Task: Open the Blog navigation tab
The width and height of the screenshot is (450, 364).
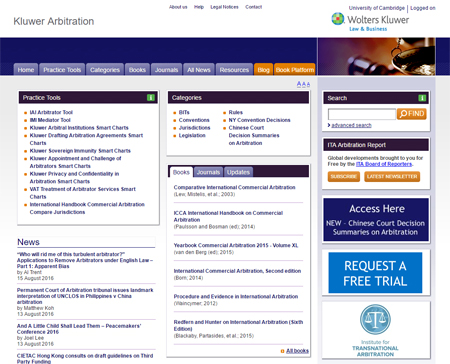Action: (263, 69)
